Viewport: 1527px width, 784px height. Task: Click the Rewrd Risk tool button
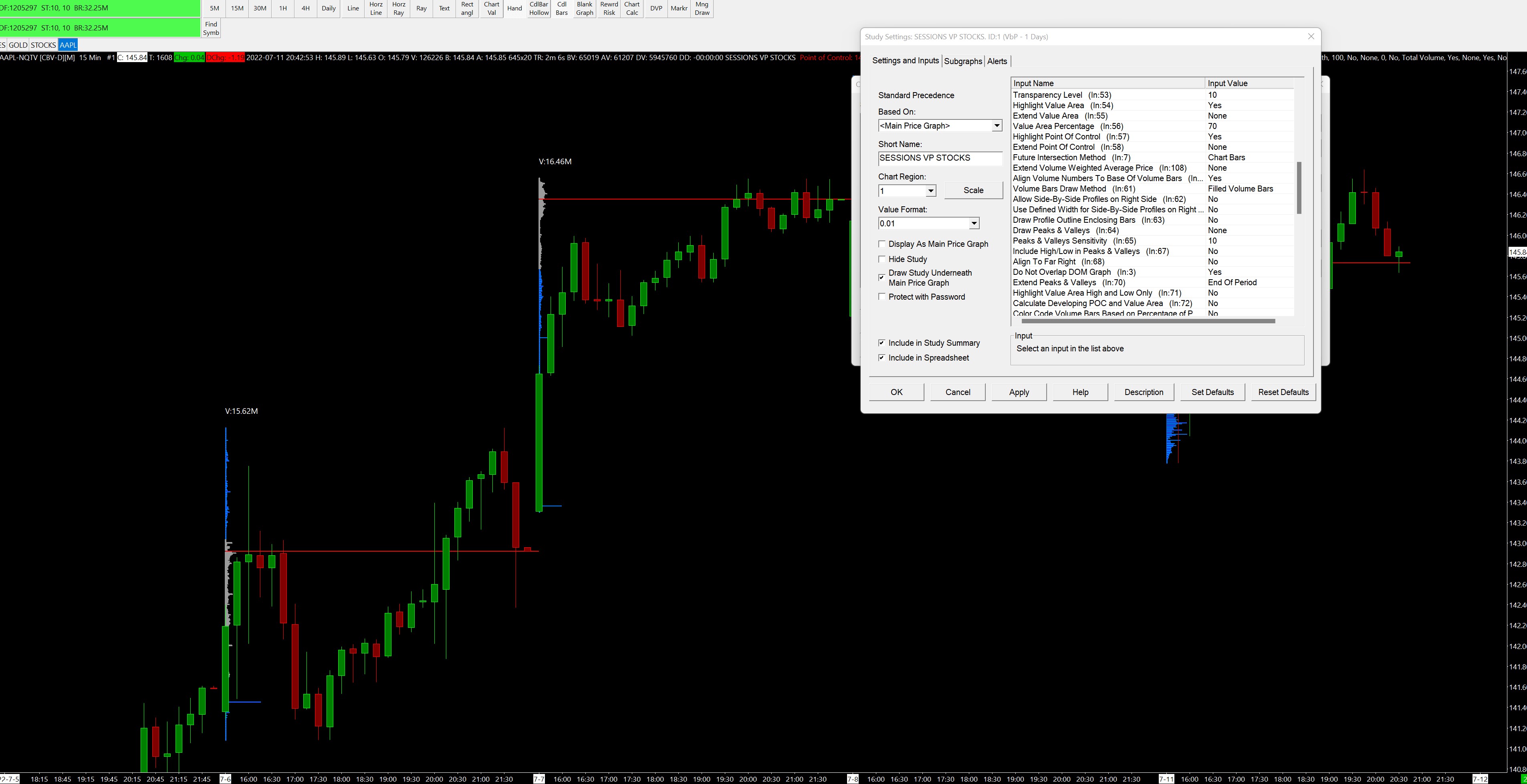click(x=609, y=8)
